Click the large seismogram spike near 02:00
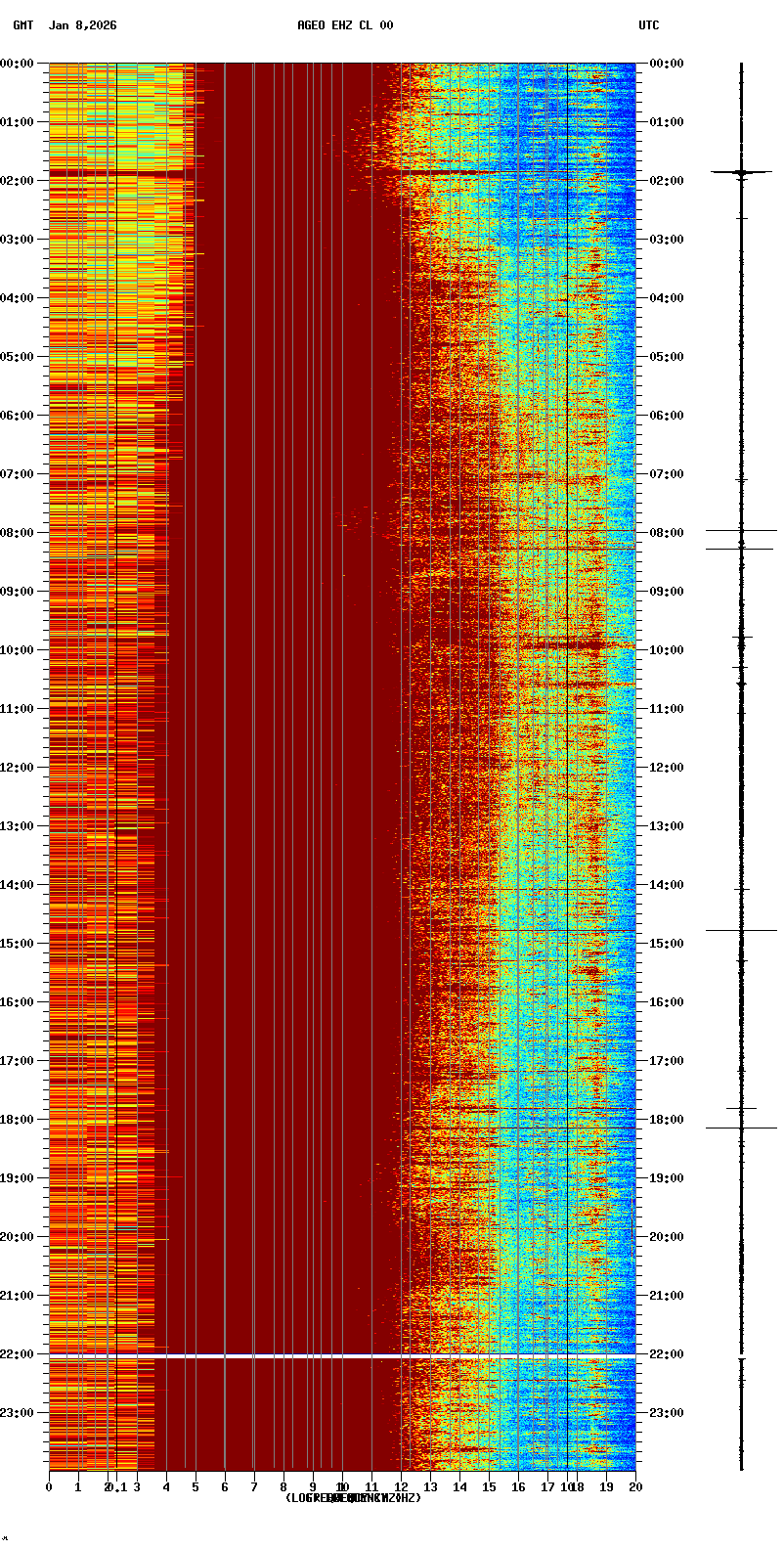The height and width of the screenshot is (1549, 784). [741, 172]
